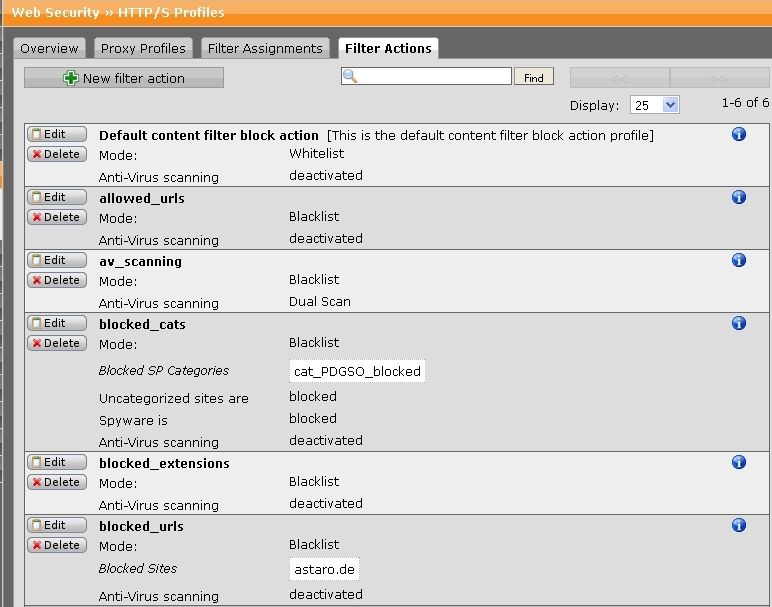Image resolution: width=772 pixels, height=607 pixels.
Task: Edit the blocked_cats filter action
Action: [56, 323]
